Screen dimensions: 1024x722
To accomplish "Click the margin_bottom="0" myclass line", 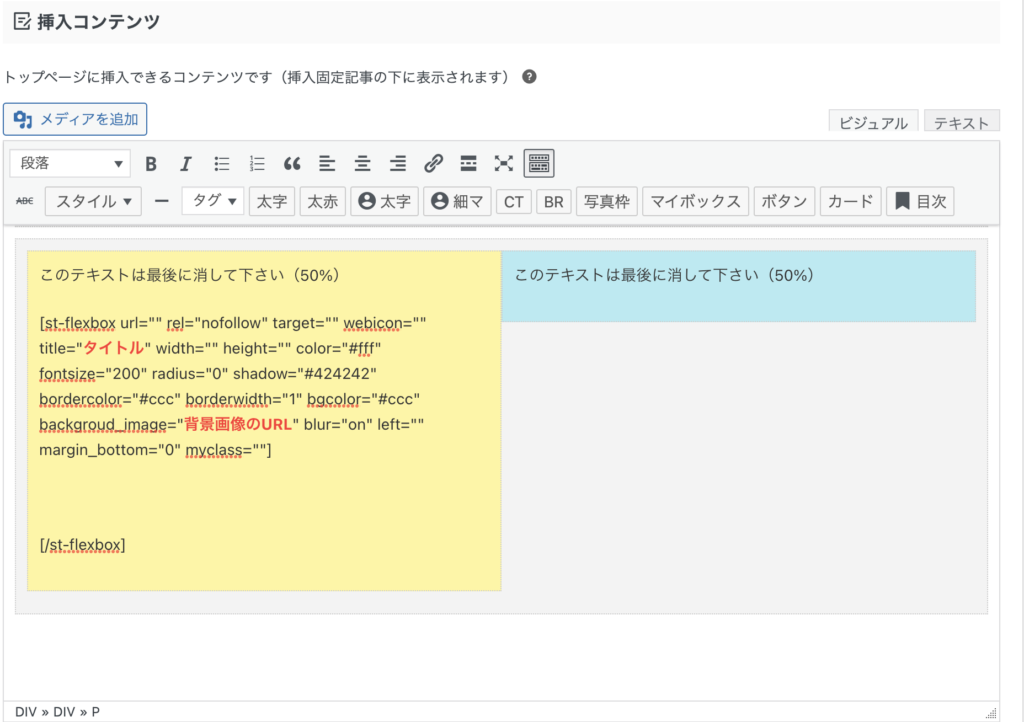I will (155, 450).
